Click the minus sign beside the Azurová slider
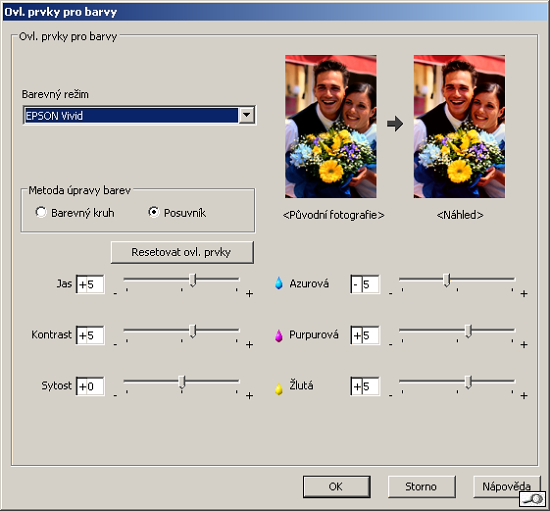550x511 pixels. click(x=390, y=293)
